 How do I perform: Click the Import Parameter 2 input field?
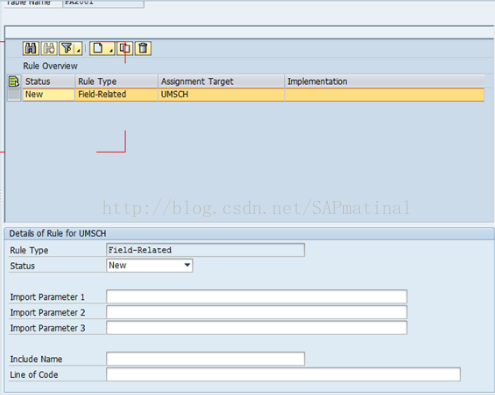tap(257, 312)
